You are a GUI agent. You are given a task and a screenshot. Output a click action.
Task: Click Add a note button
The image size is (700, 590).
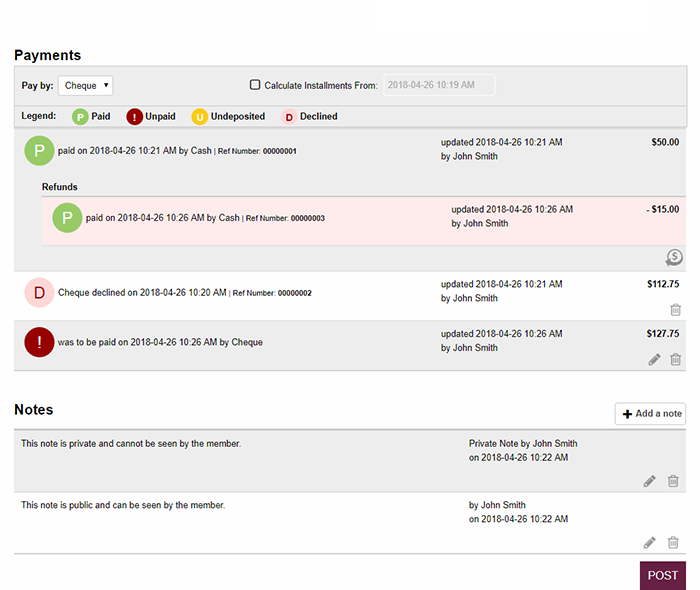pos(650,414)
